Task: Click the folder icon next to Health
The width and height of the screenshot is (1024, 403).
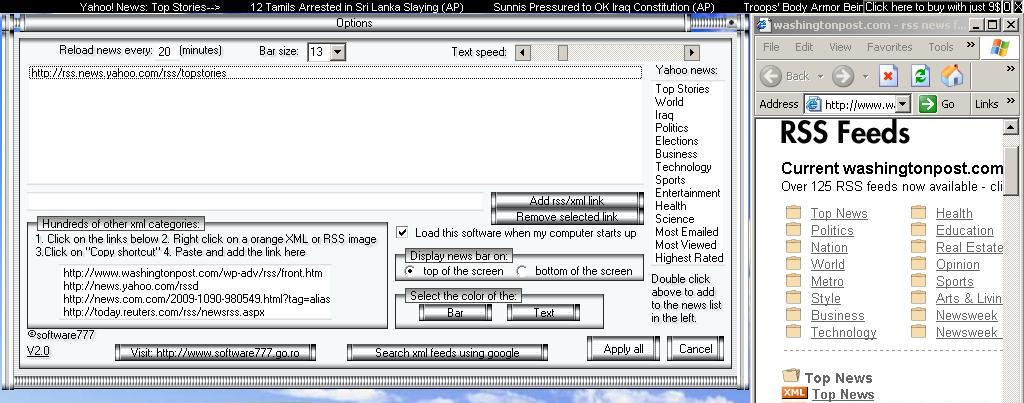Action: coord(919,213)
